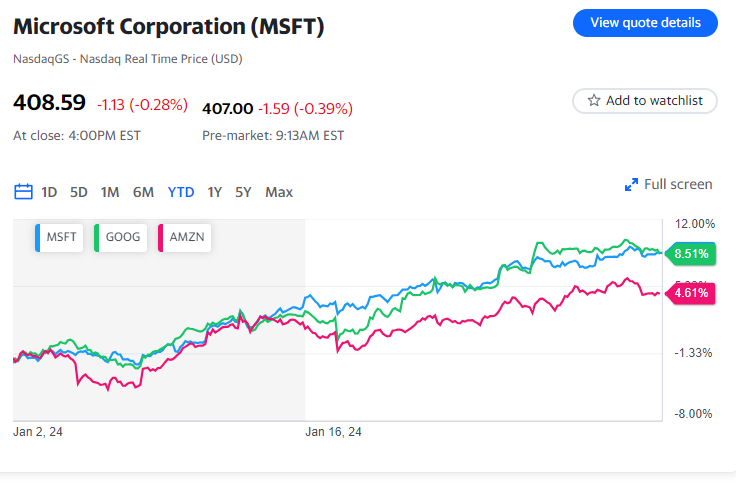Select the 1D time range
Screen dimensions: 736x486
point(49,192)
